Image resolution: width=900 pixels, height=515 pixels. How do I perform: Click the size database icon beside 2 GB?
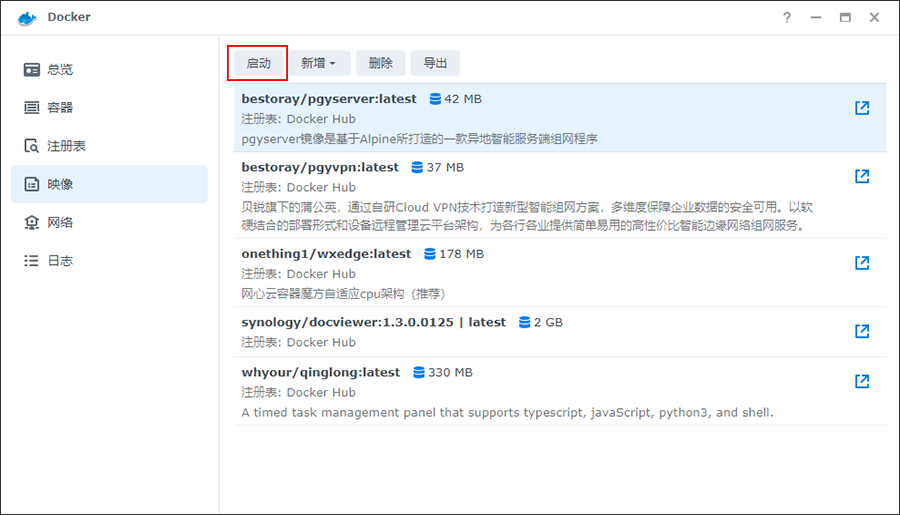tap(524, 322)
